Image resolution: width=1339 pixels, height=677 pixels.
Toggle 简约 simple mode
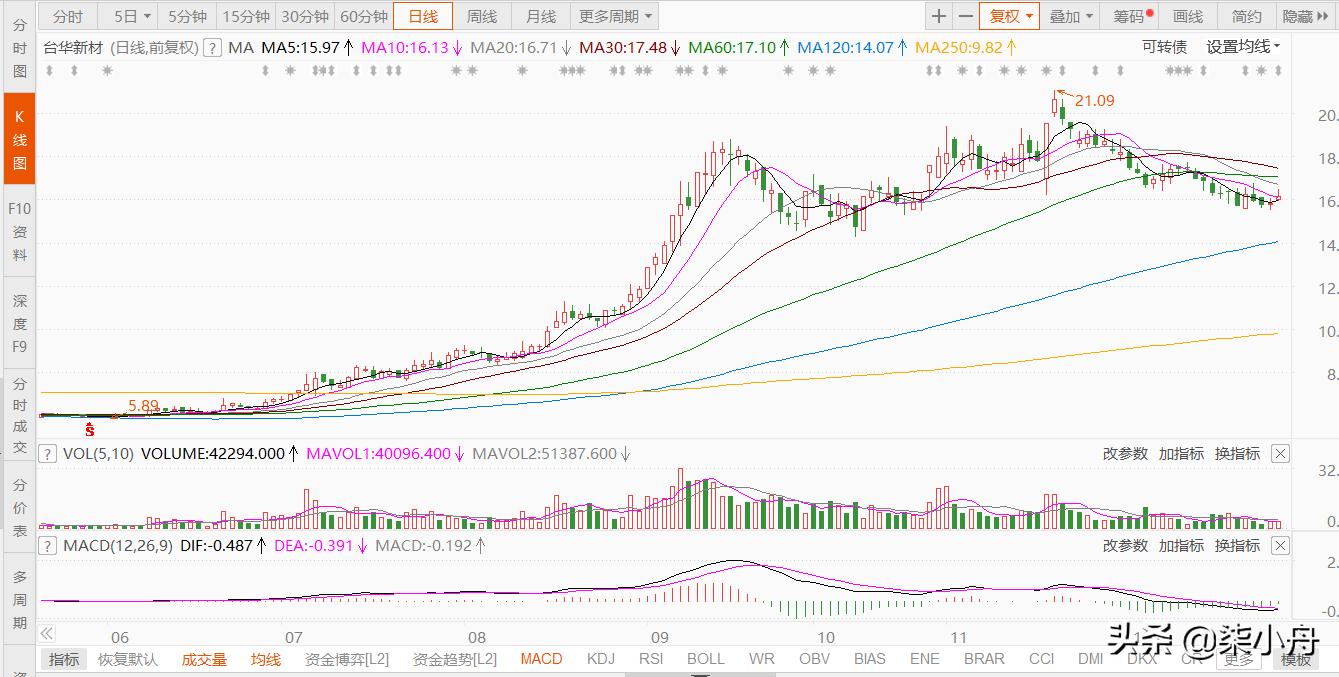click(1247, 16)
